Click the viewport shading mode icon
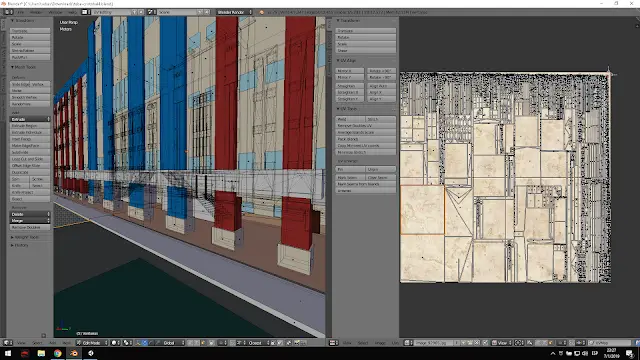The width and height of the screenshot is (640, 360). pyautogui.click(x=116, y=343)
